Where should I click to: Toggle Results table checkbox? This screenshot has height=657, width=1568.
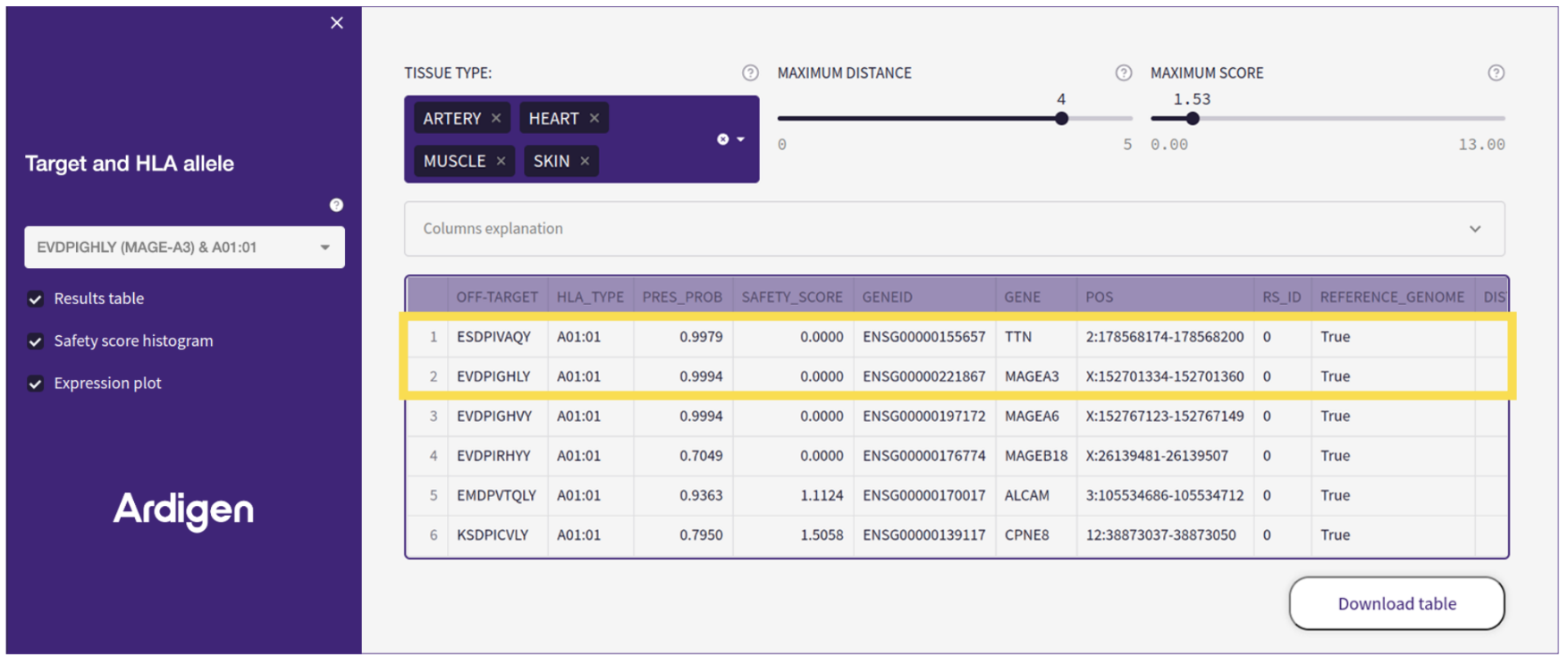pos(36,299)
